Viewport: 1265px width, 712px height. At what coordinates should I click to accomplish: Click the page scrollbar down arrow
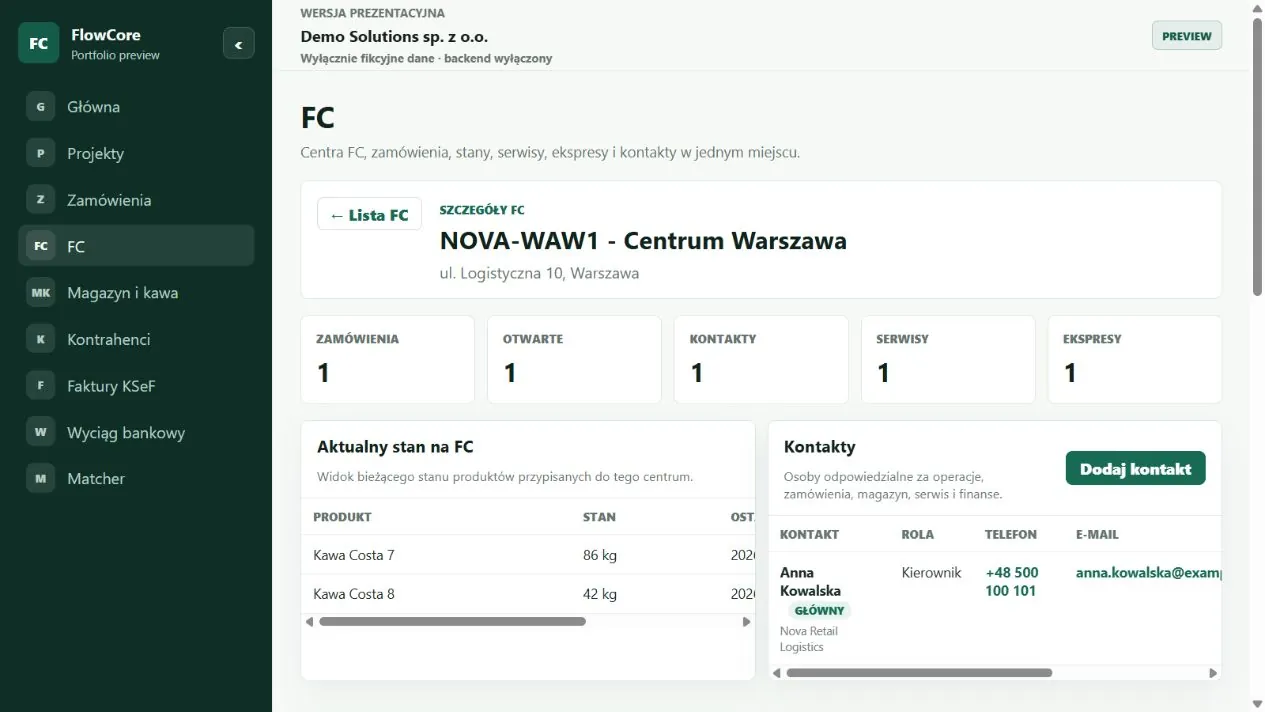1257,704
